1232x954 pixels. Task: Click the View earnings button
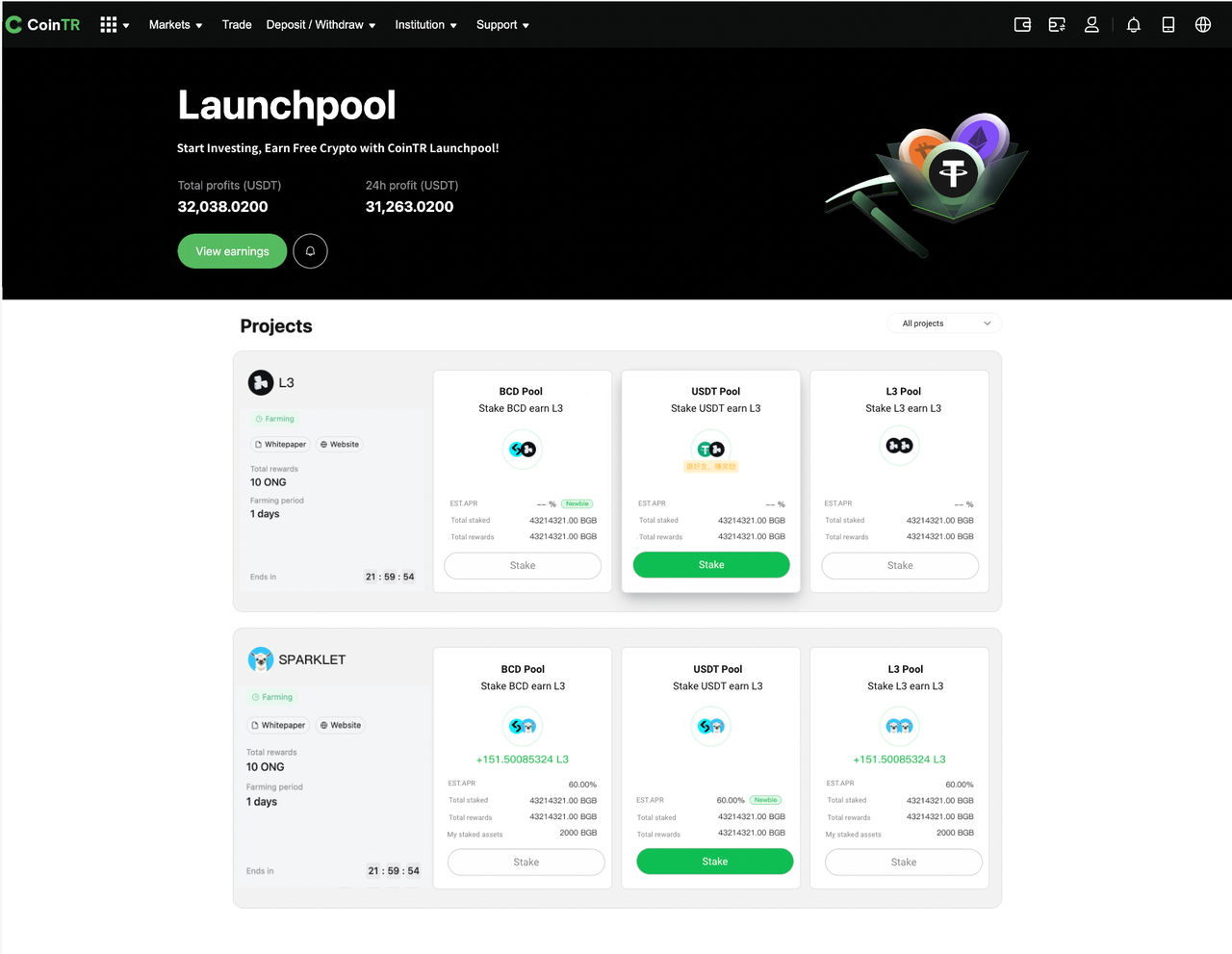tap(232, 251)
